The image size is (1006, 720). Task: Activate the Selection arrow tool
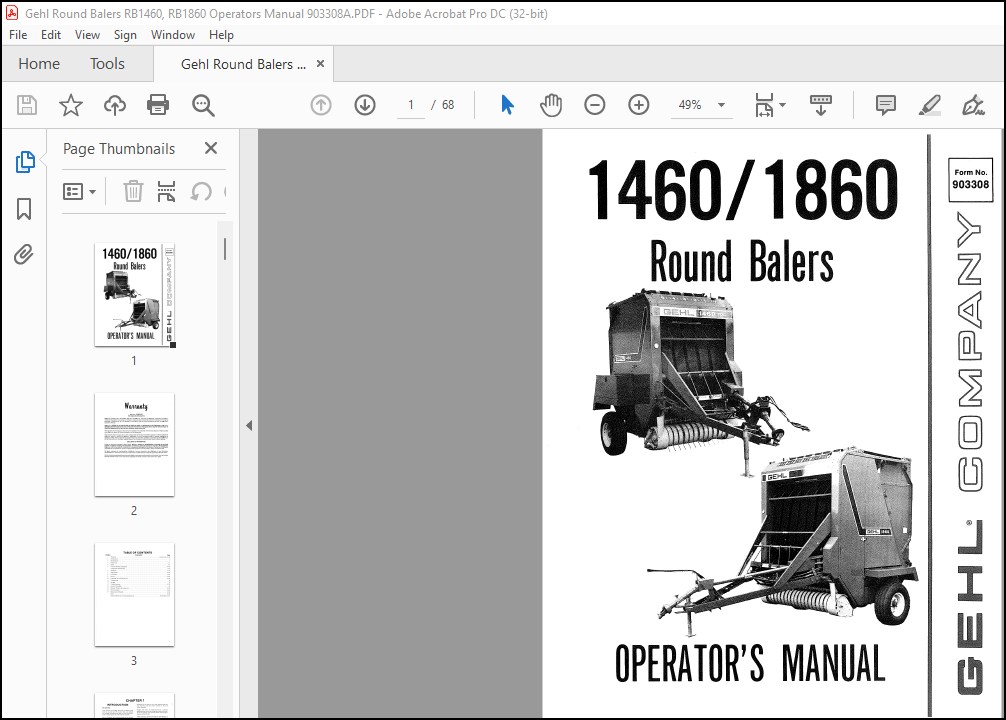(507, 105)
